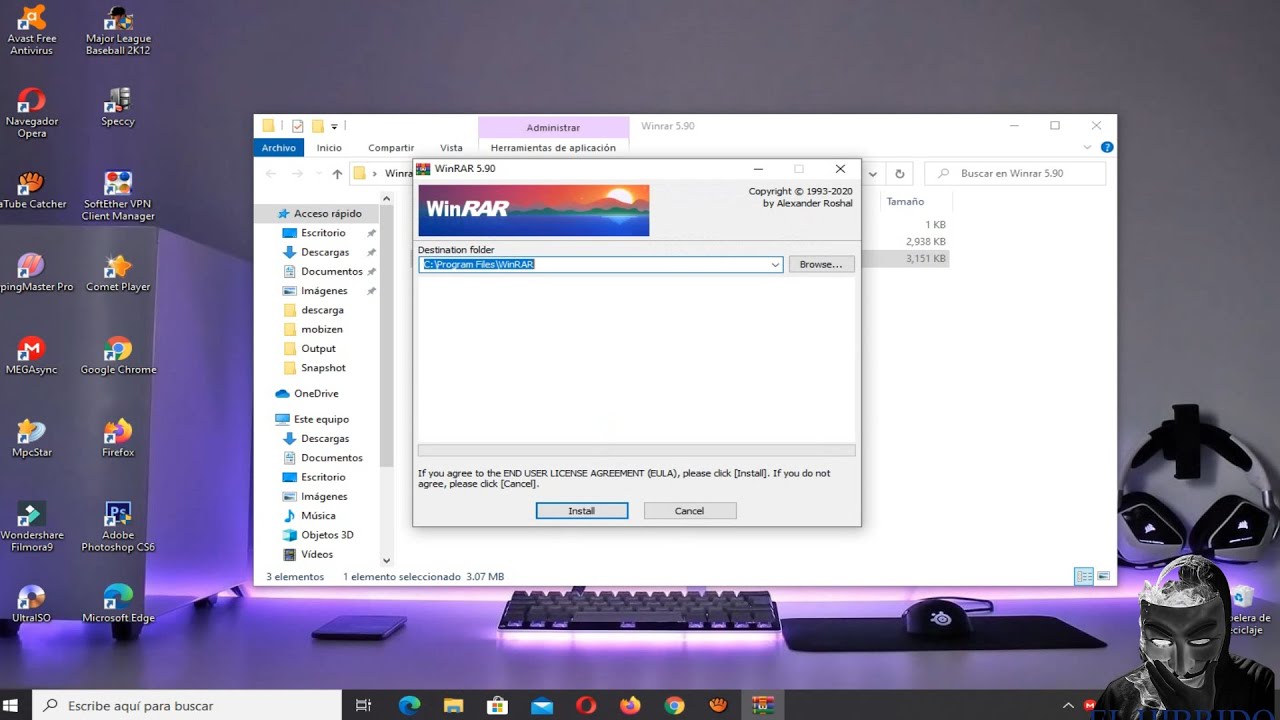Switch to Vista ribbon tab
The height and width of the screenshot is (720, 1280).
click(x=451, y=147)
